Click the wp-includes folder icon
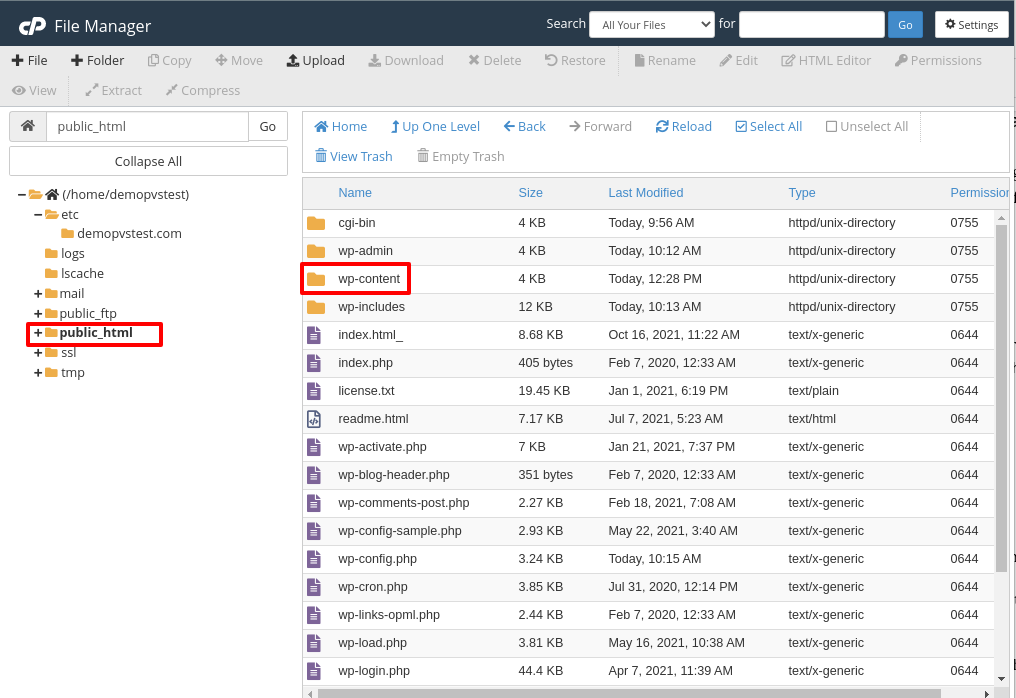The width and height of the screenshot is (1016, 698). click(x=316, y=307)
